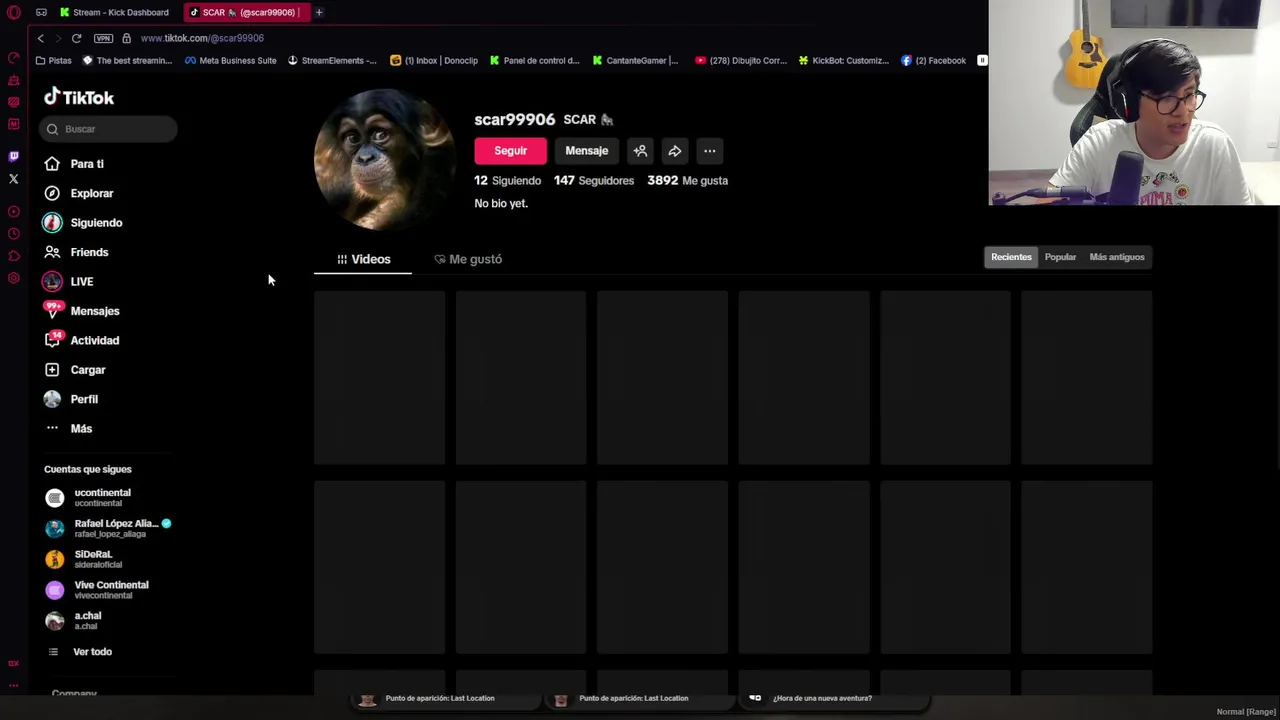Open browser sidebar settings gear icon
Viewport: 1280px width, 720px height.
click(14, 278)
